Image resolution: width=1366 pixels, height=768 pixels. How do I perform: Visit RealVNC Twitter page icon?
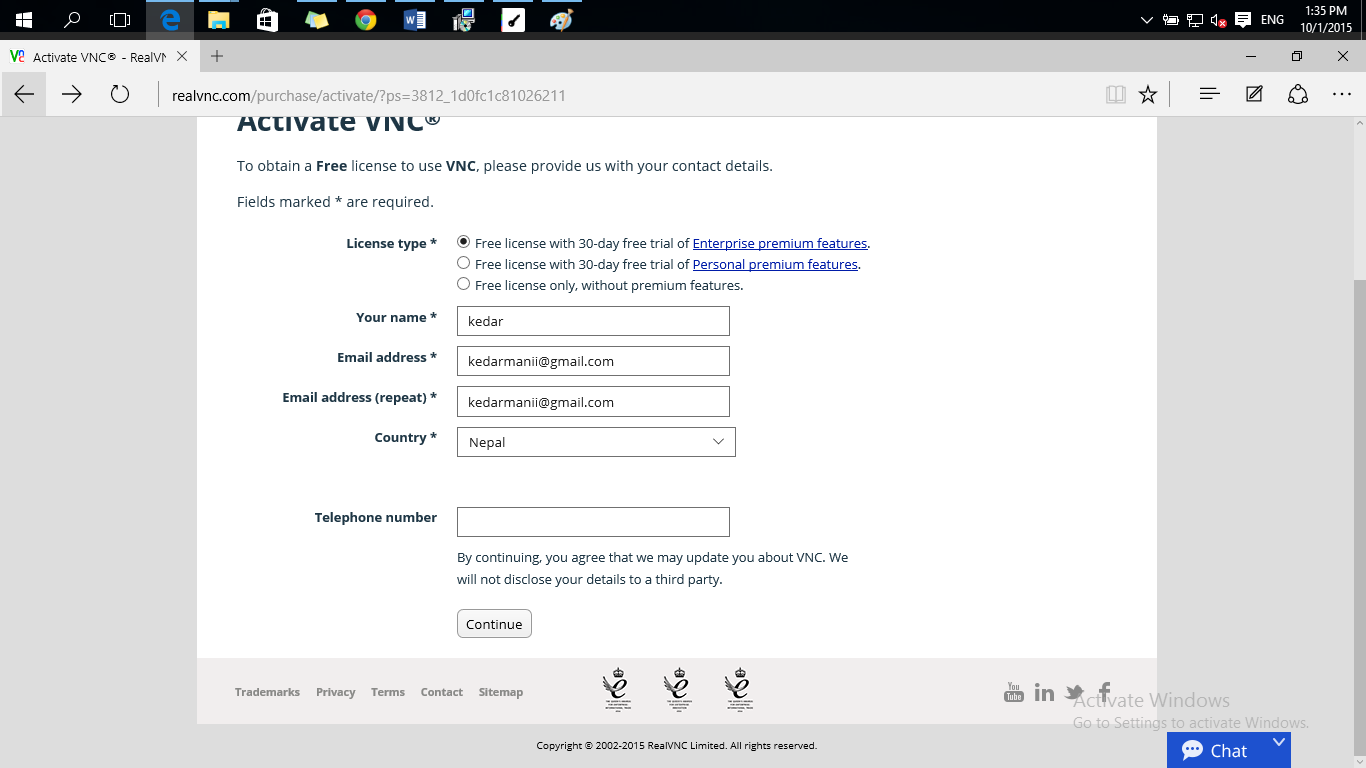(x=1075, y=692)
